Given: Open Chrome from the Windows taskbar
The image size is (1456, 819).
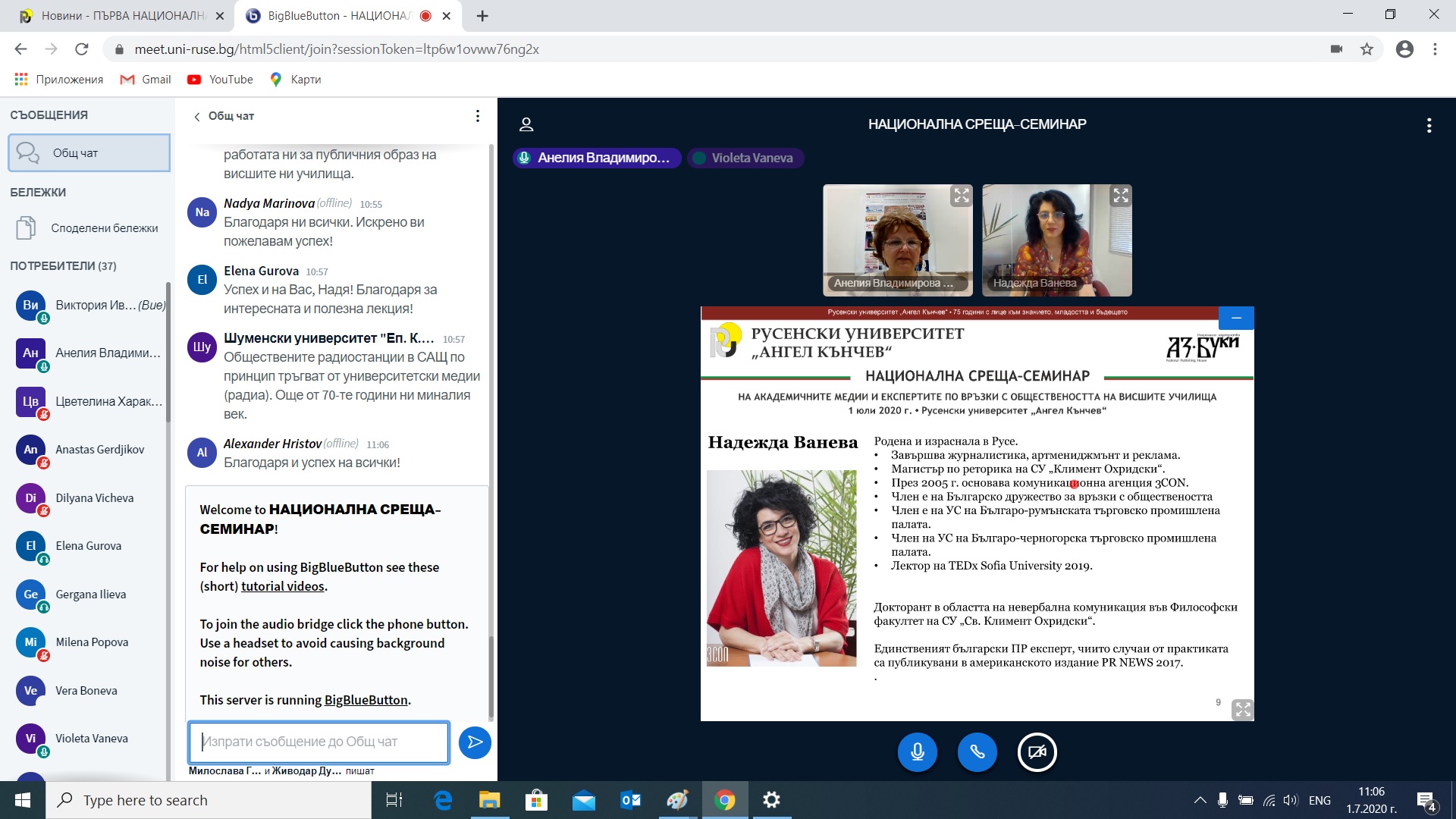Looking at the screenshot, I should point(725,800).
